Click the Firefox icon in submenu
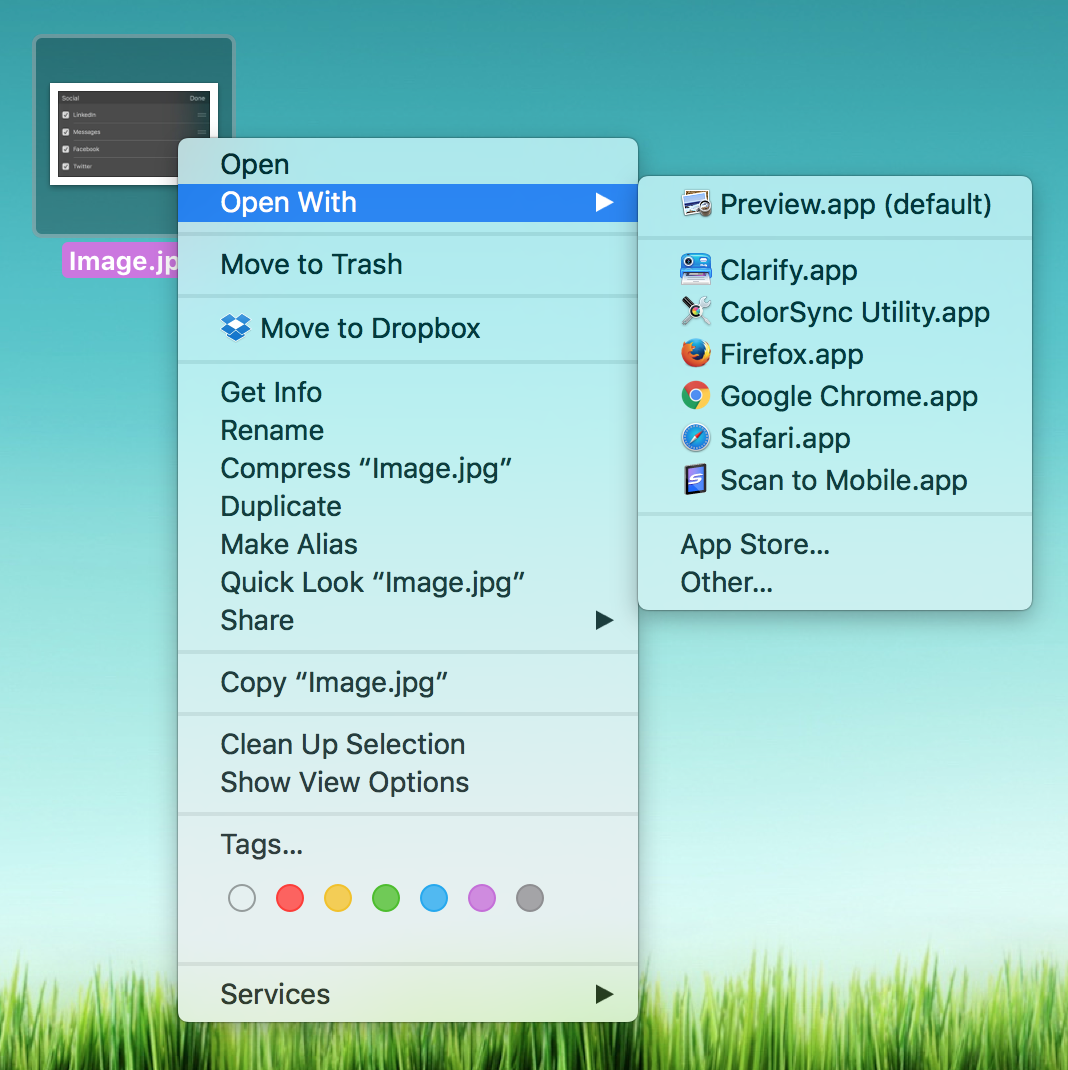The width and height of the screenshot is (1068, 1070). tap(696, 353)
